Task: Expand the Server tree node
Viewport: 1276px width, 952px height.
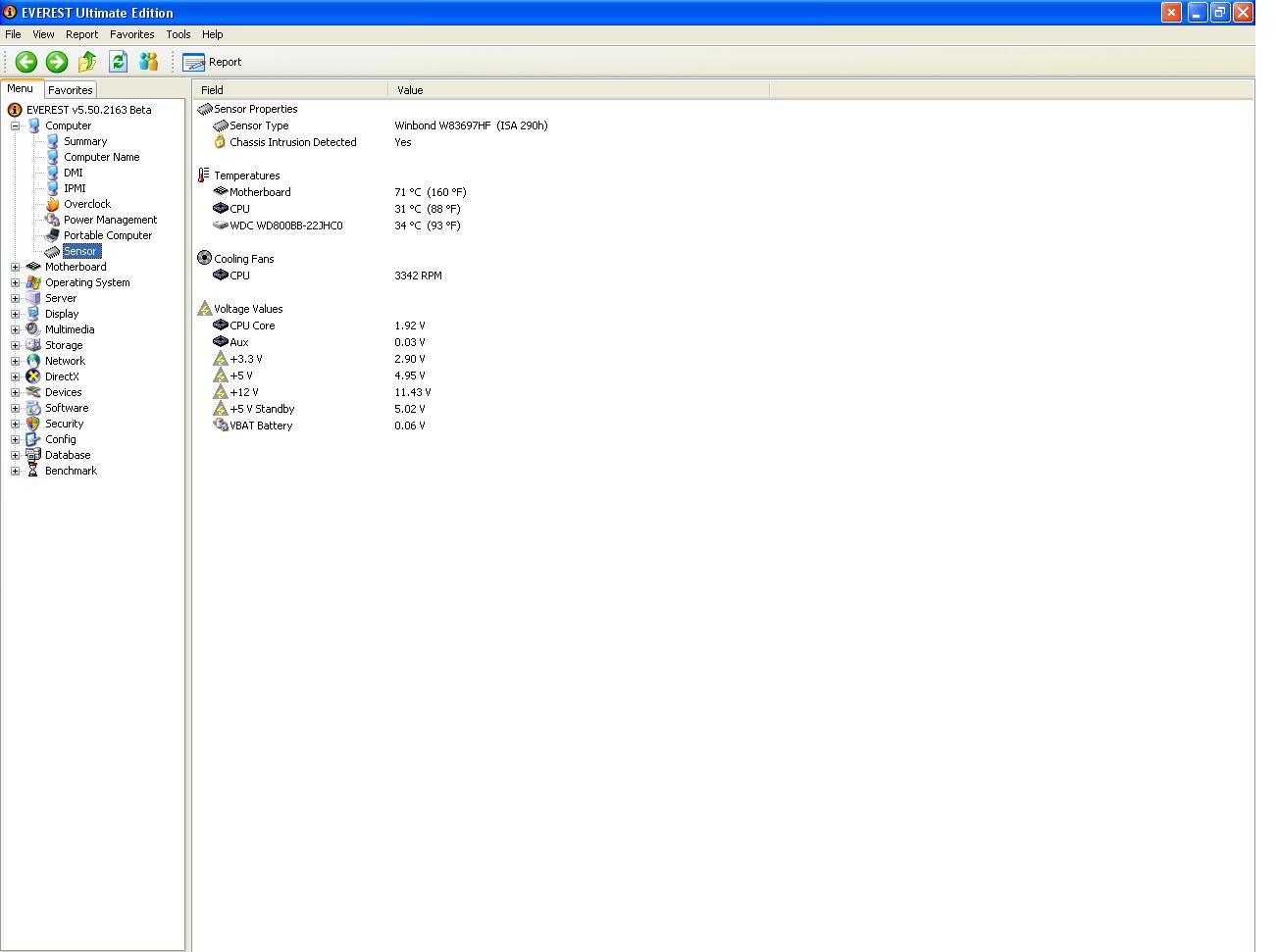Action: pyautogui.click(x=15, y=298)
